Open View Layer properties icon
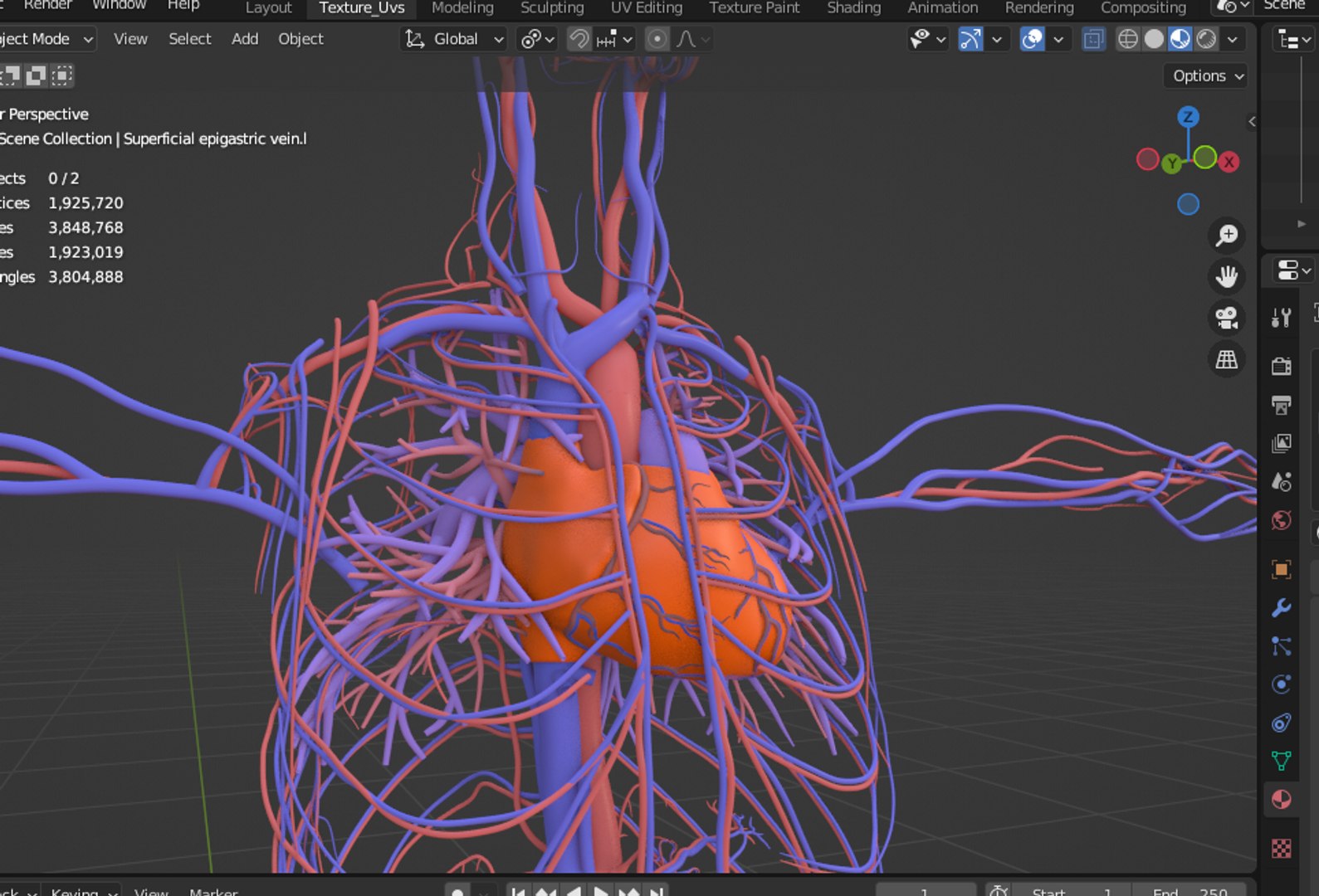This screenshot has width=1319, height=896. 1281,443
